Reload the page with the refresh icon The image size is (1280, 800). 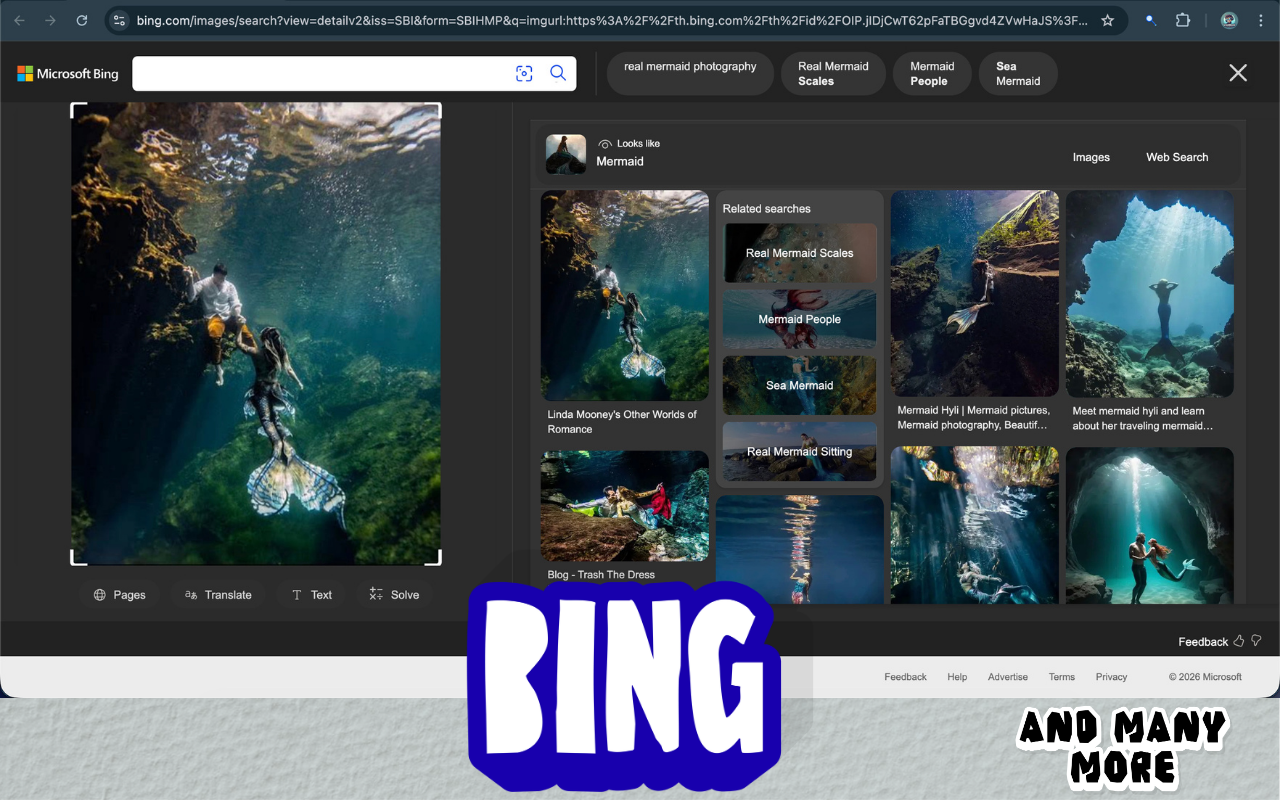[x=82, y=19]
